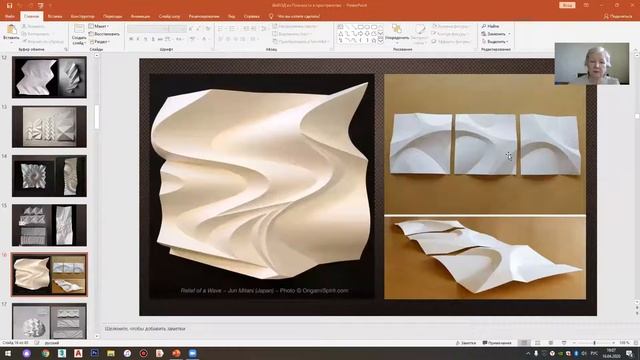Select slide 17 thumbnail
The width and height of the screenshot is (640, 360).
point(49,321)
